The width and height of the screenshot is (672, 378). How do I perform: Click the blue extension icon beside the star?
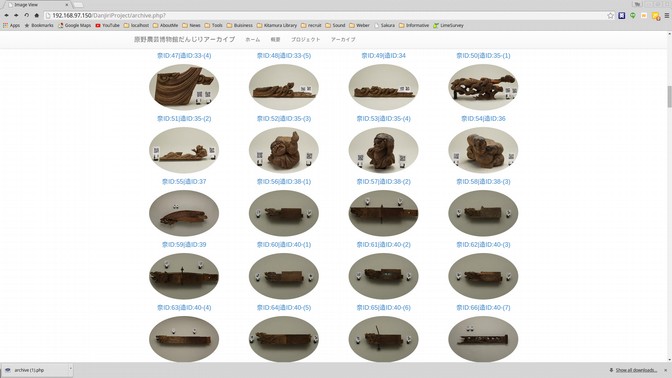click(621, 15)
